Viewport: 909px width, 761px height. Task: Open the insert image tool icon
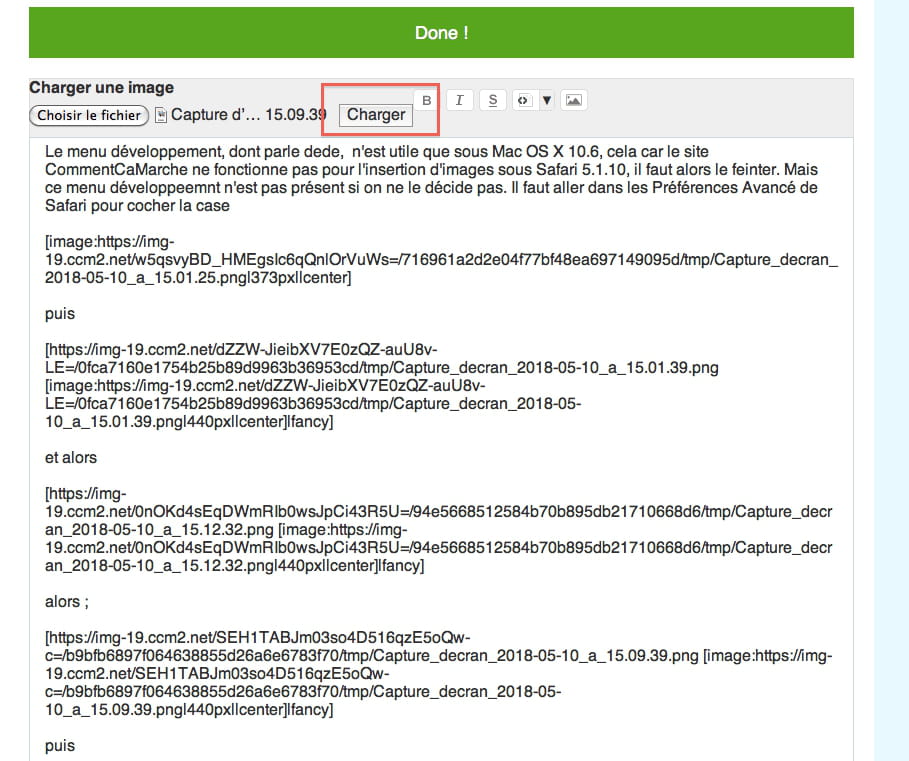coord(573,100)
